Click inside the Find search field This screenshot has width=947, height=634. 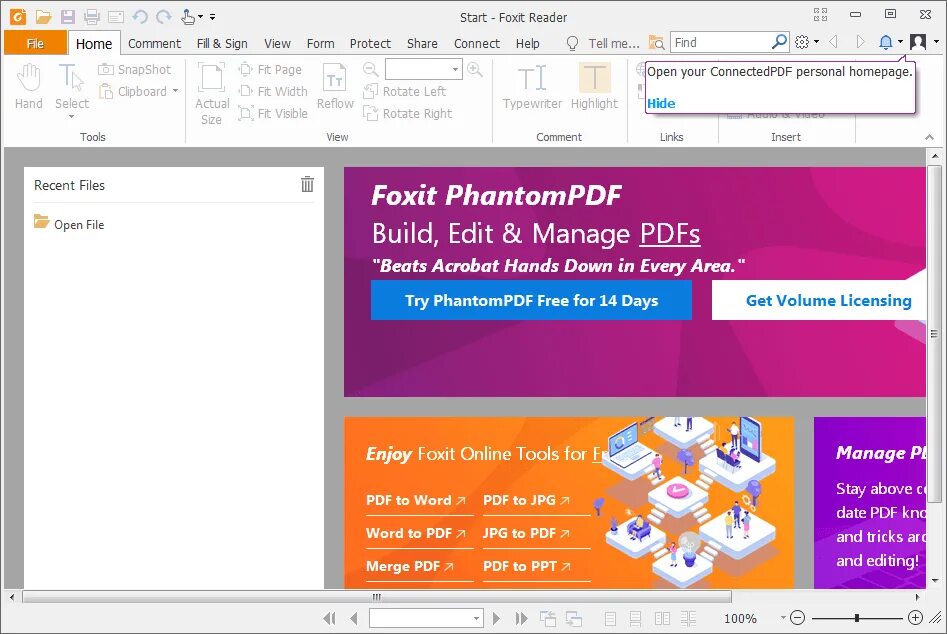pos(721,42)
